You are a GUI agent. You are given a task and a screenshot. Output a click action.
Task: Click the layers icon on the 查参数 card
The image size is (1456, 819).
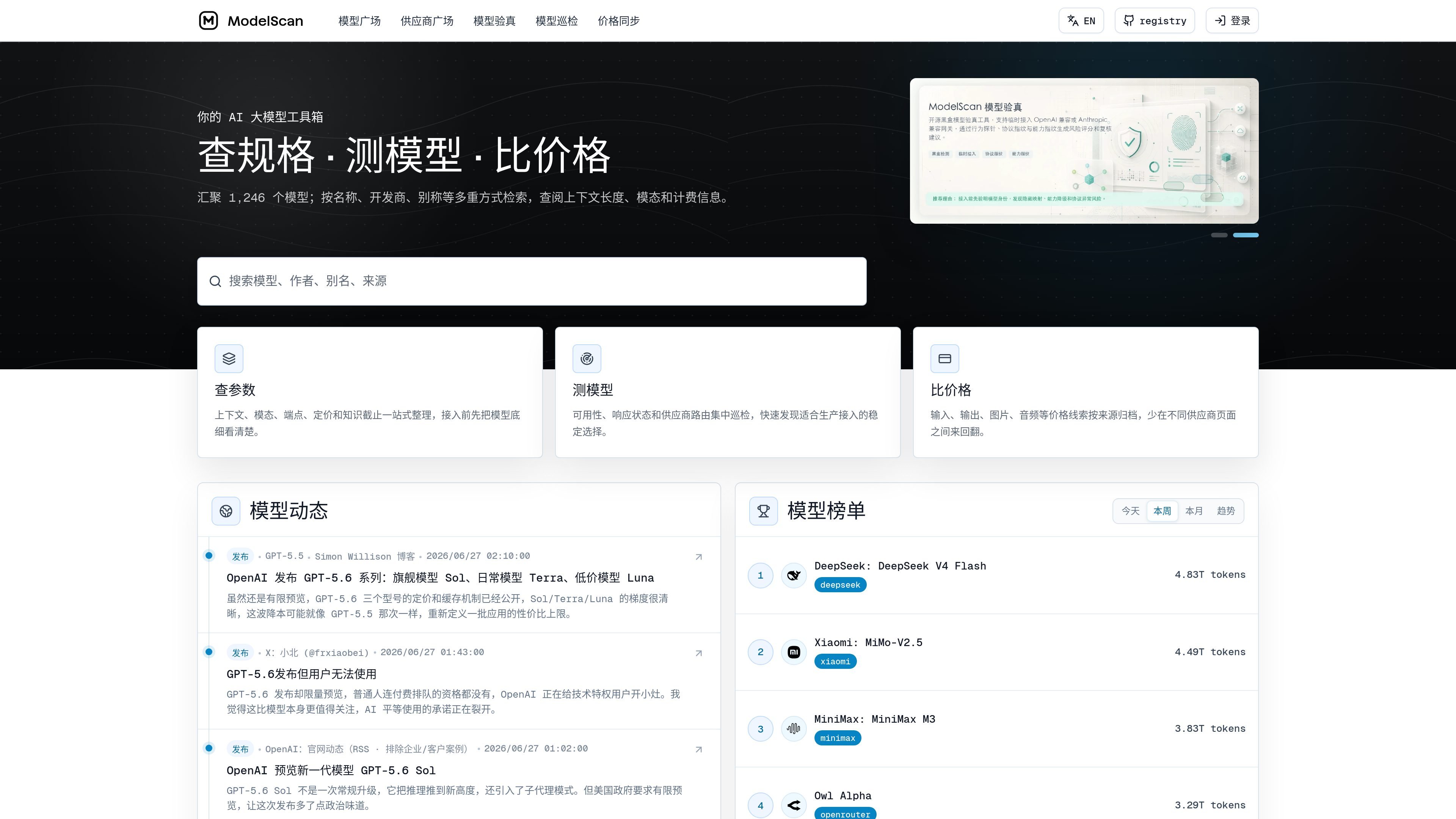coord(229,358)
